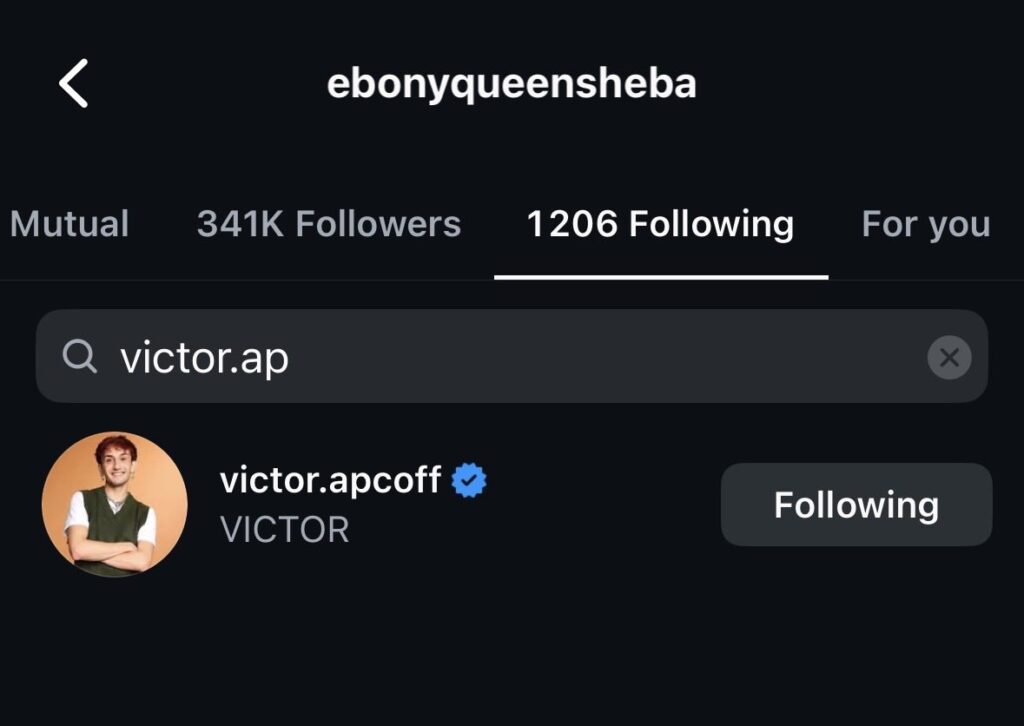The width and height of the screenshot is (1024, 726).
Task: Click the typed text victor.ap
Action: click(x=205, y=357)
